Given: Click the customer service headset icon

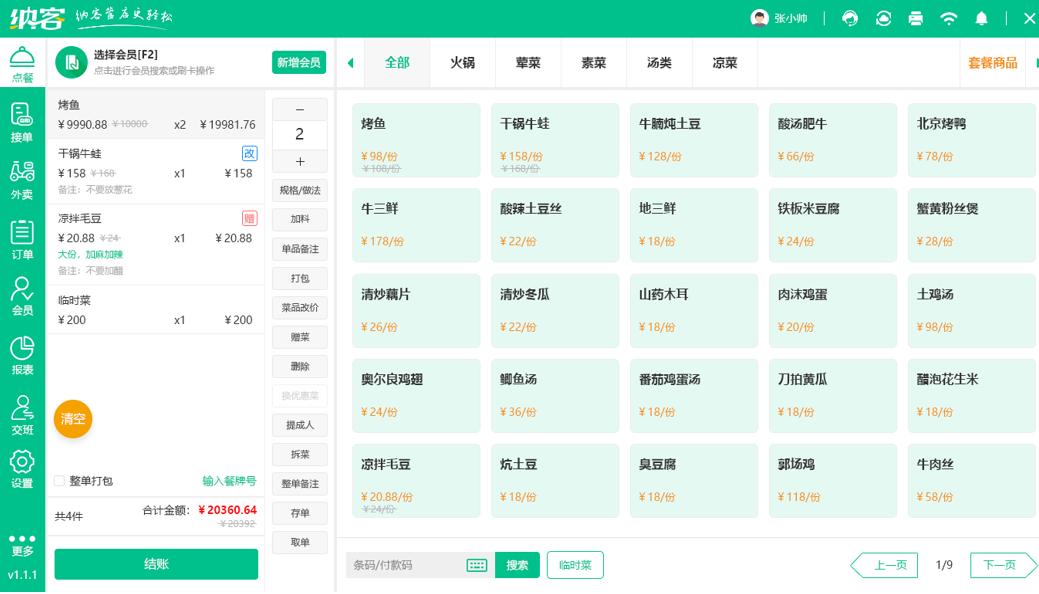Looking at the screenshot, I should [x=850, y=18].
